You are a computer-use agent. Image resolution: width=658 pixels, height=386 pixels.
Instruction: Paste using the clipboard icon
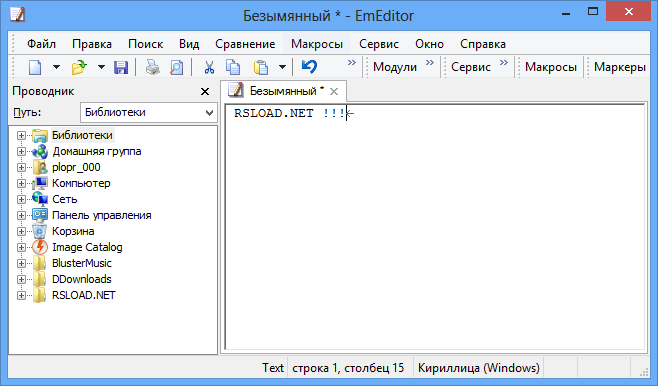(261, 67)
